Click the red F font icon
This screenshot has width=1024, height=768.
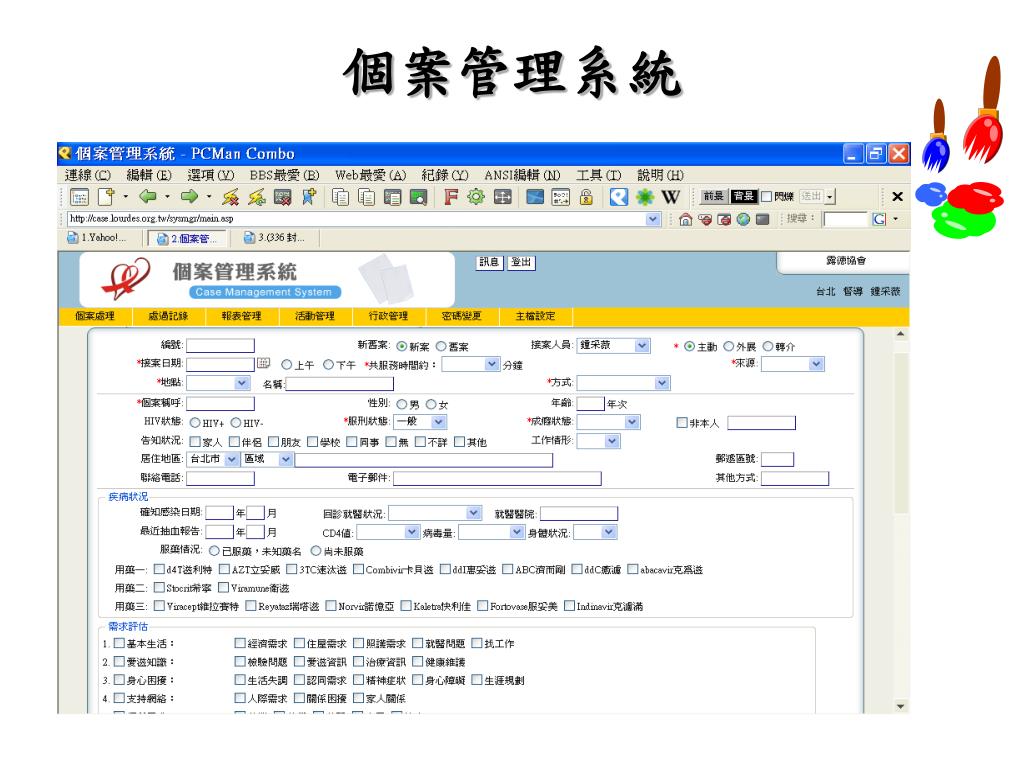451,197
